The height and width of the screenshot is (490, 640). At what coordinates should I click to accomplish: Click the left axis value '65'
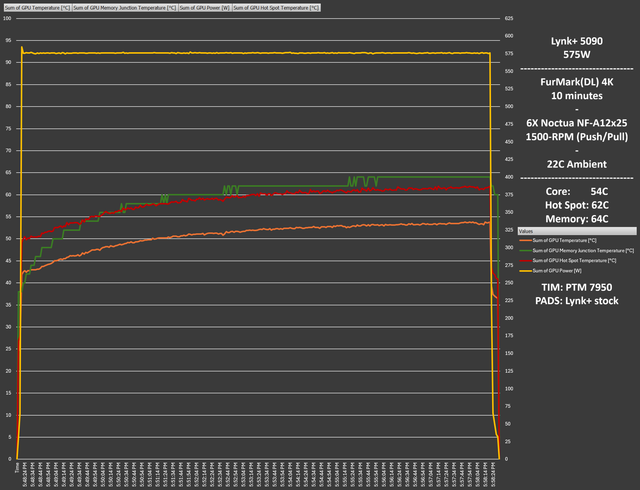[8, 173]
